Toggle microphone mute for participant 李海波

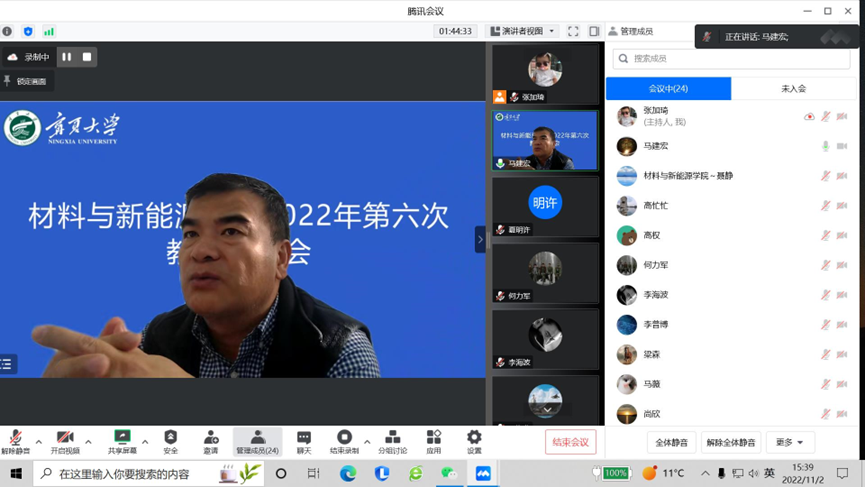pos(825,295)
